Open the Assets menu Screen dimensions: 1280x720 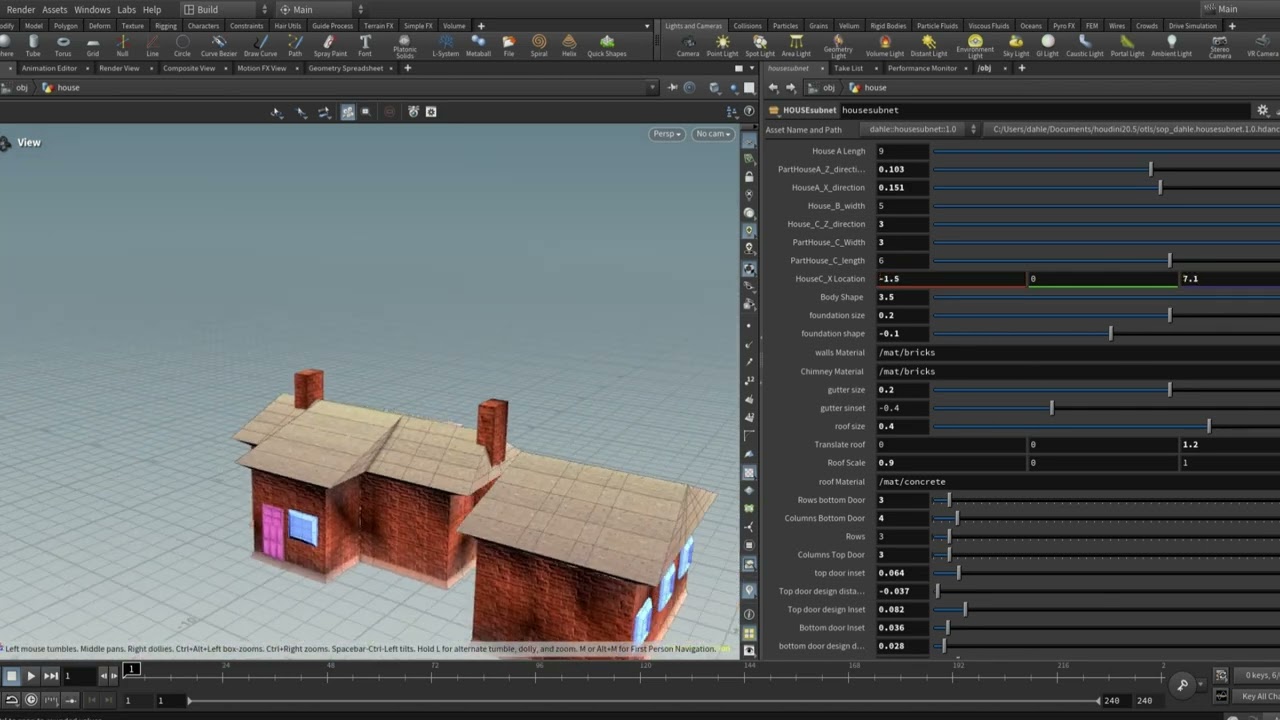pos(54,9)
